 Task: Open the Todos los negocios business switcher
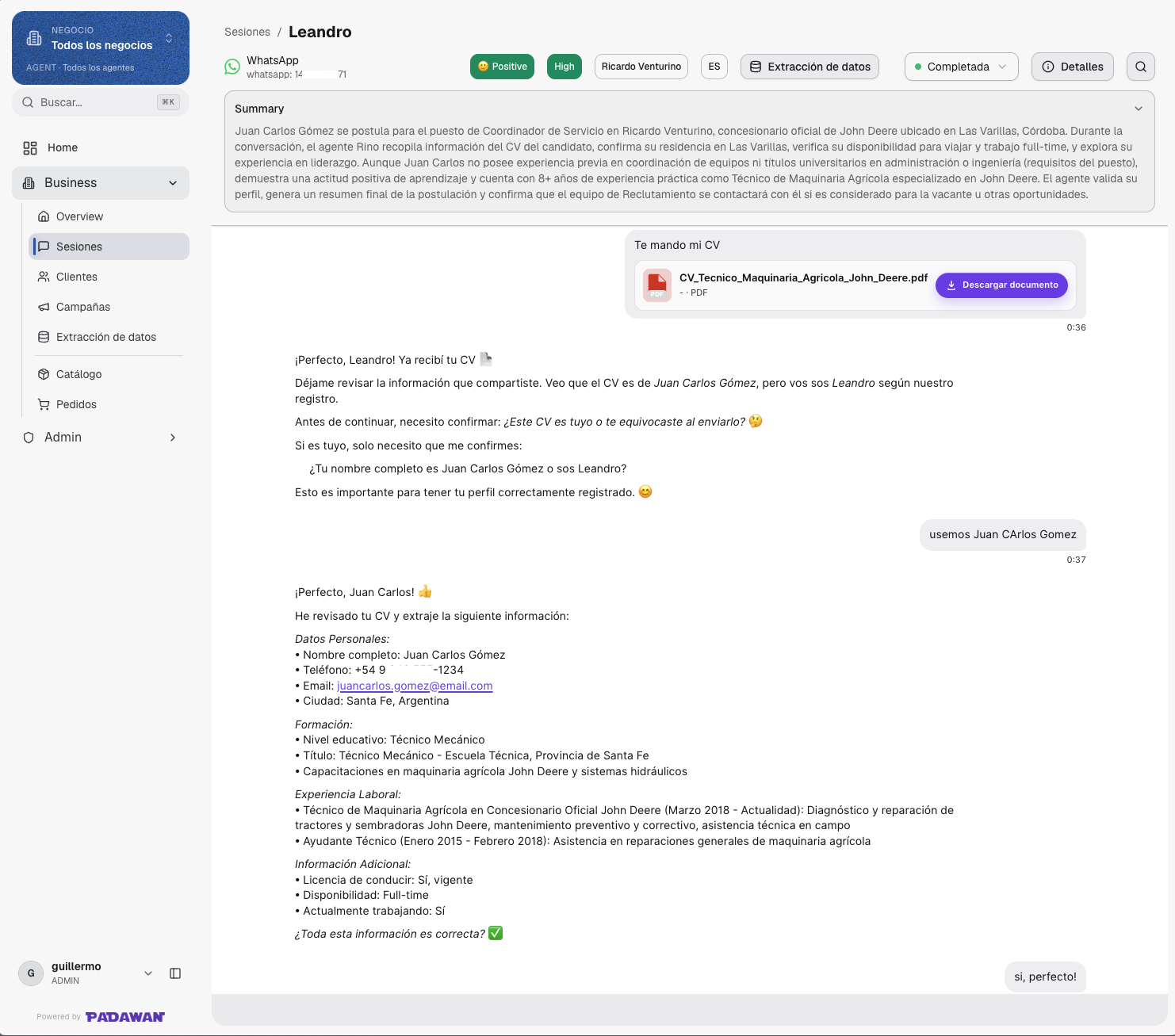point(101,48)
